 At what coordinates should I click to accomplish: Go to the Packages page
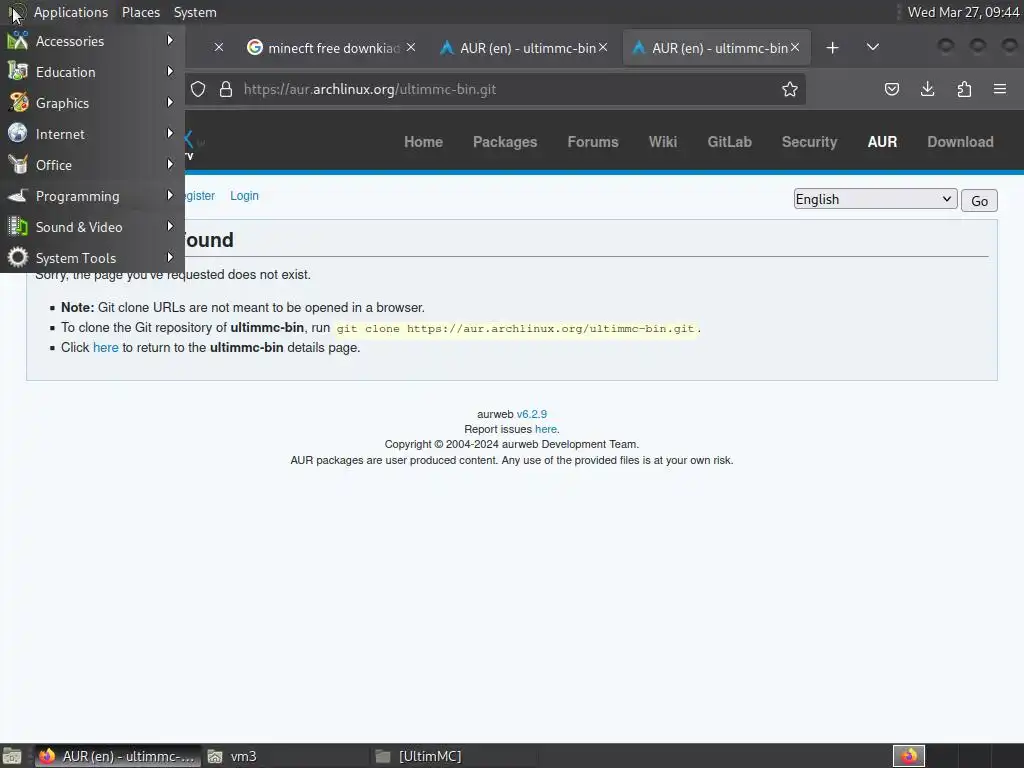tap(505, 142)
